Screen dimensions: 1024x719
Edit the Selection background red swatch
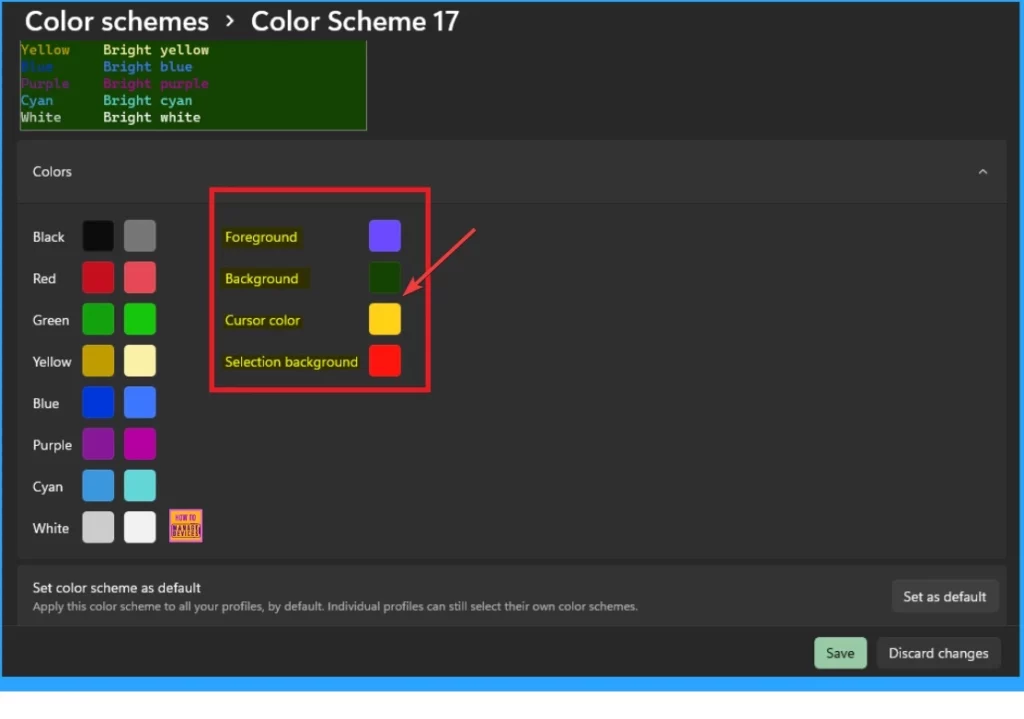tap(385, 361)
